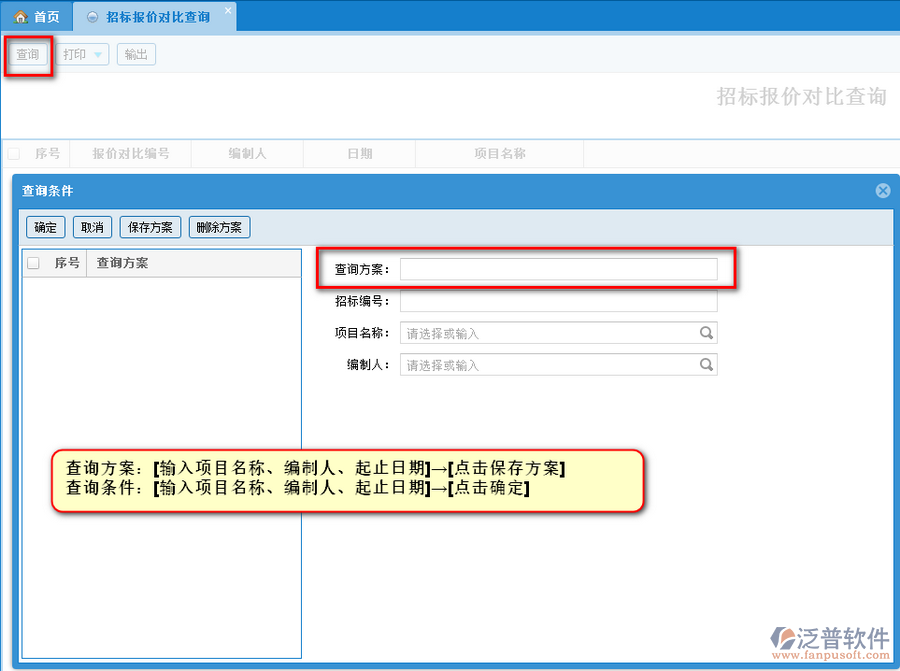Click the search icon in the 编制人 field

point(706,365)
